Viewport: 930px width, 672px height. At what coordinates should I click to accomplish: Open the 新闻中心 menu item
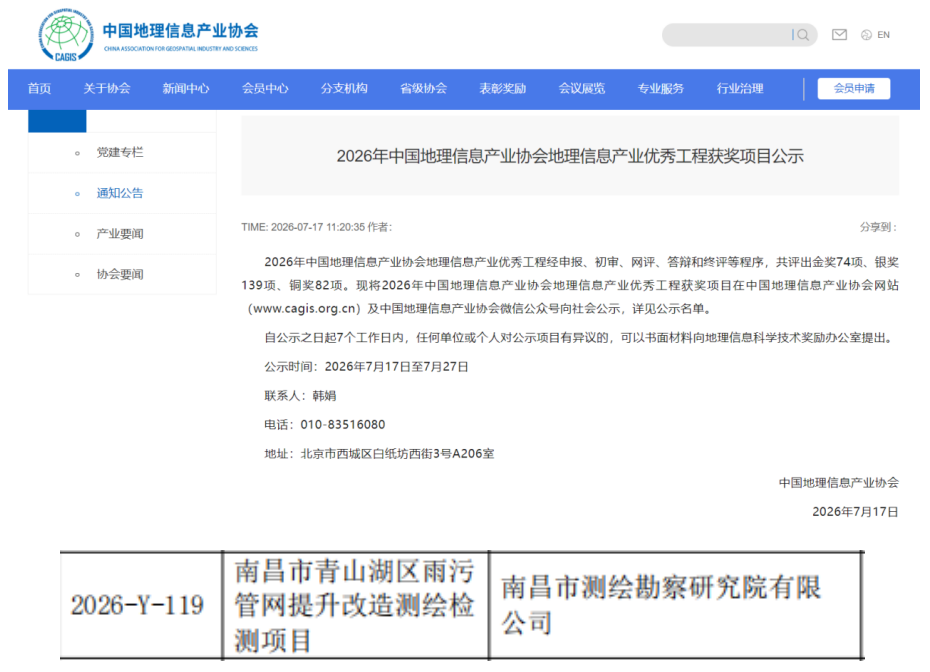pos(186,88)
